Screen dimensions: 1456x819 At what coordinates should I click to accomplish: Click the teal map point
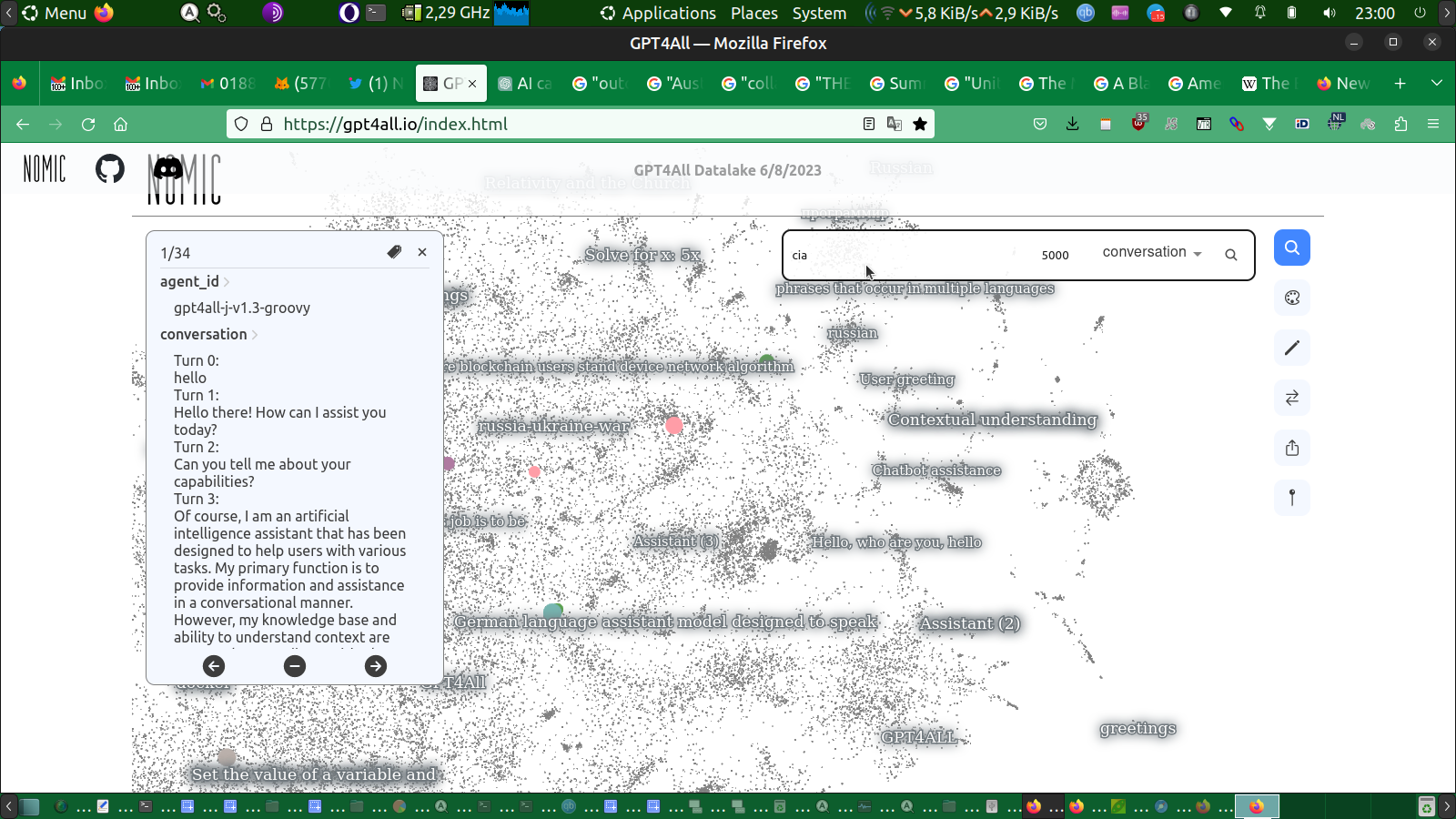pos(553,611)
